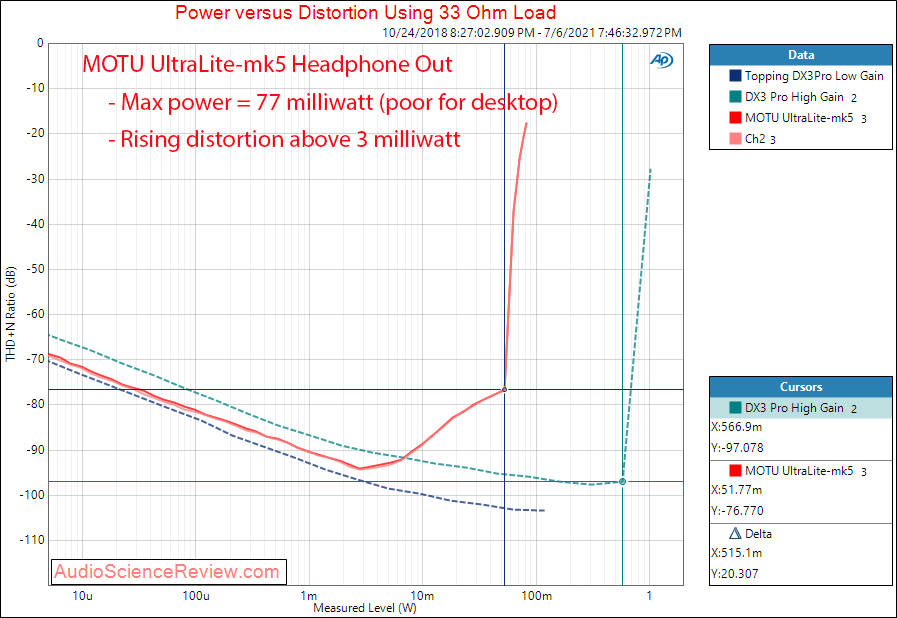
Task: Select the MOTU UltraLite-mk5 entry in the Data legend
Action: tap(801, 117)
